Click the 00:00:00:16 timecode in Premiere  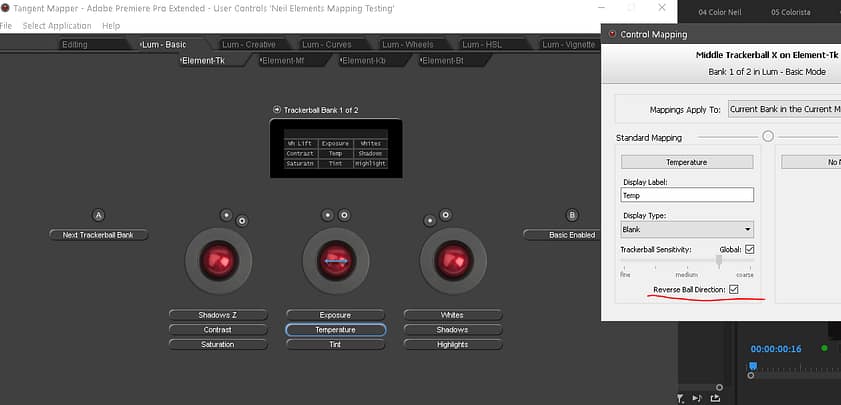click(776, 349)
